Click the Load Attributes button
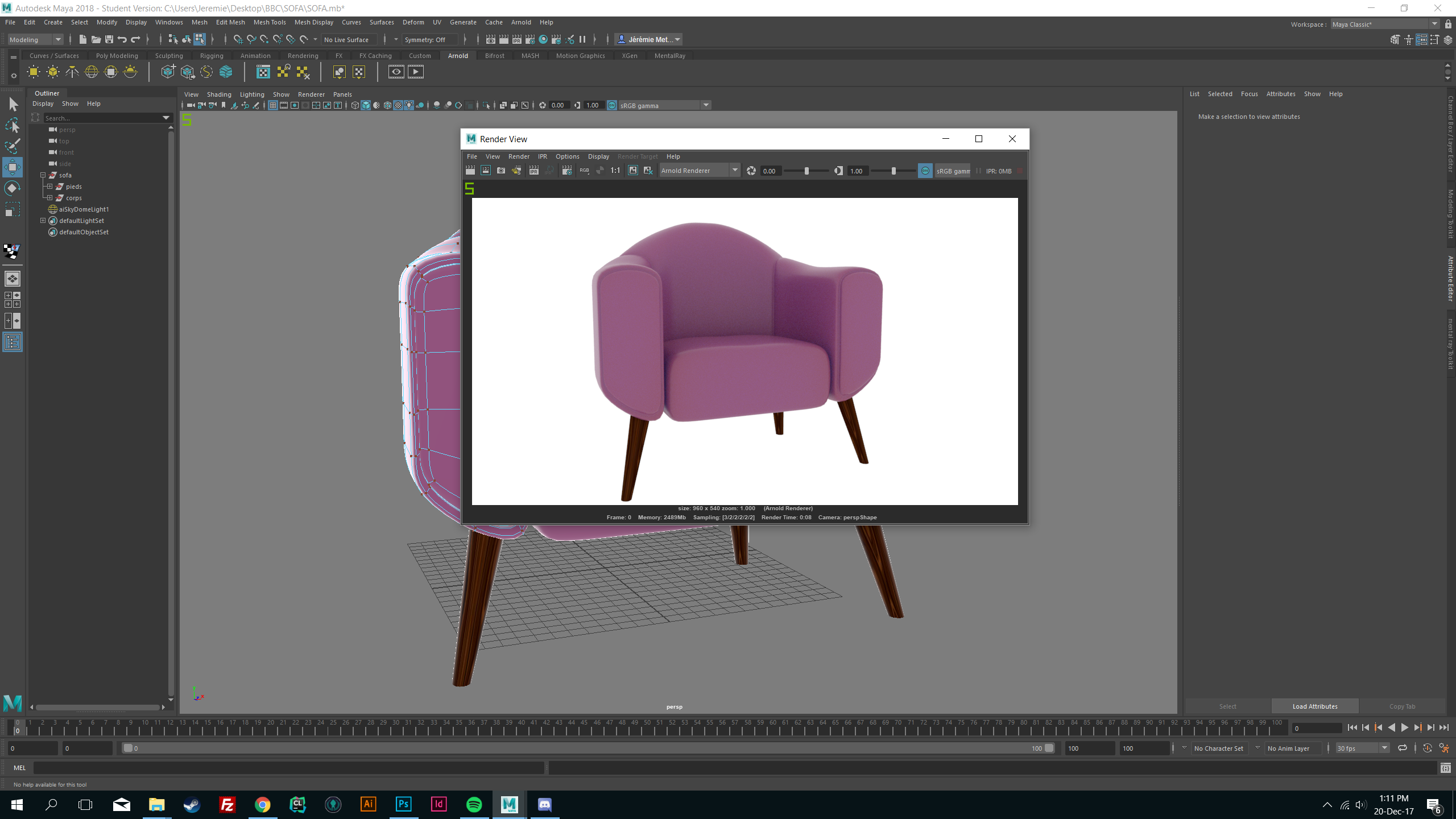Viewport: 1456px width, 819px height. pos(1314,706)
